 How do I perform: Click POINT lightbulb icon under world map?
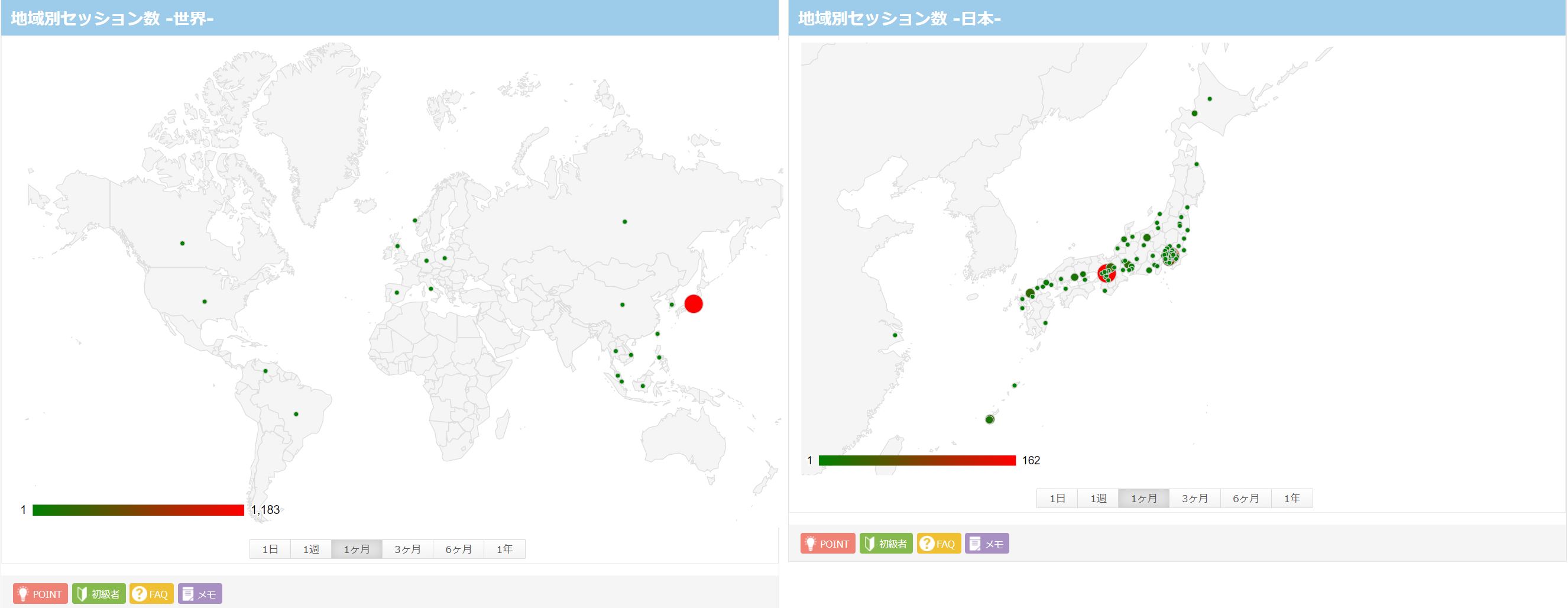pos(40,593)
